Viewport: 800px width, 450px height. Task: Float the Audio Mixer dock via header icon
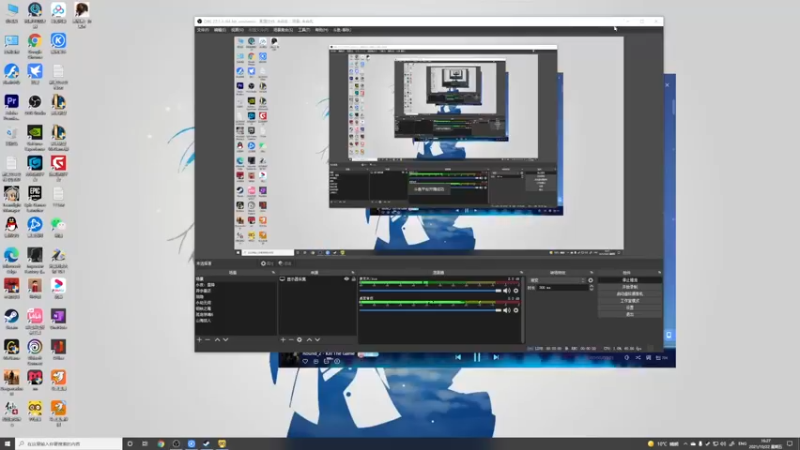[x=521, y=273]
